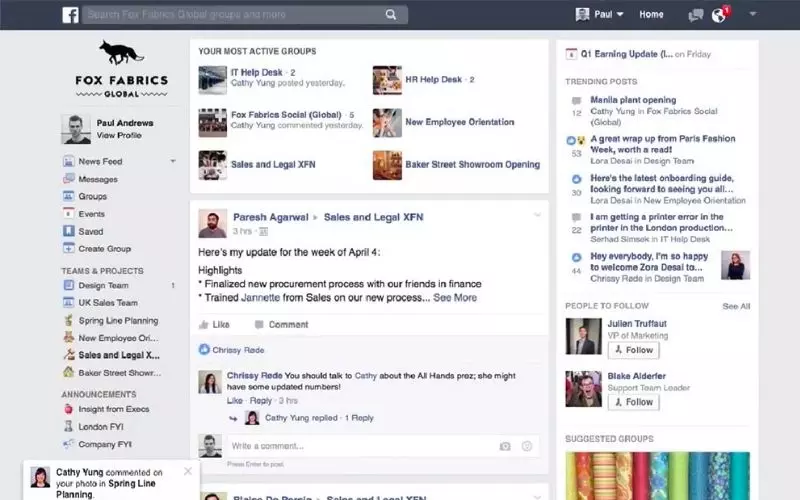800x500 pixels.
Task: Open Fox Fabrics Social (Global) group
Action: [x=286, y=115]
